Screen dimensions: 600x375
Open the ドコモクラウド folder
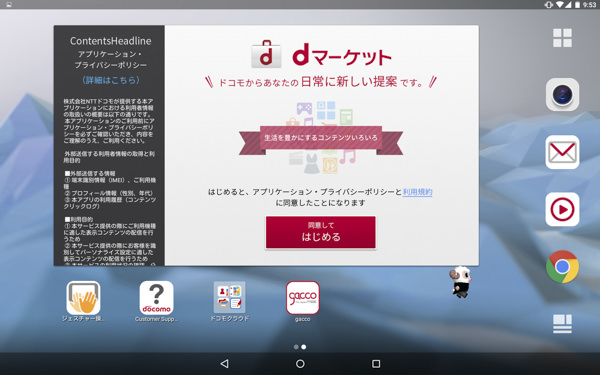[229, 298]
